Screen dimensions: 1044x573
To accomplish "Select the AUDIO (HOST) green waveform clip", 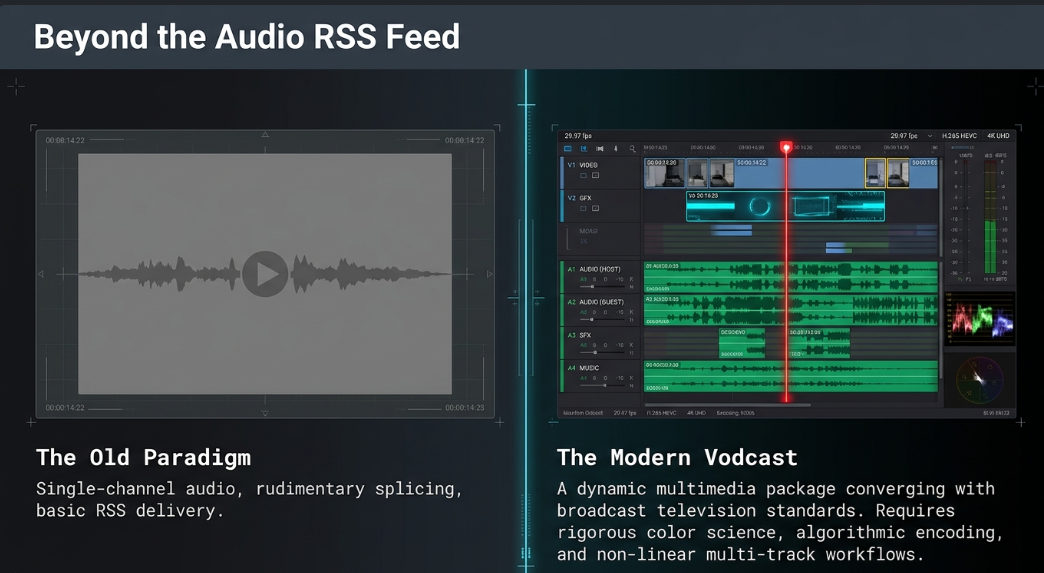I will (x=791, y=277).
